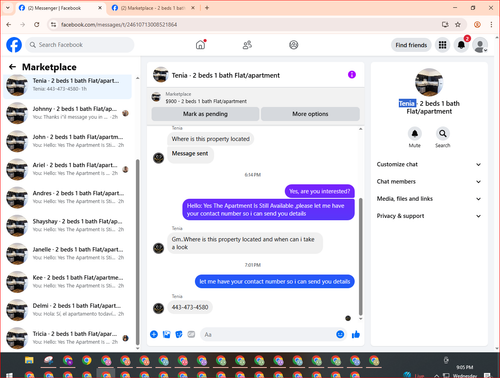Screen dimensions: 500x378
Task: Attach a photo using the image icon
Action: pos(166,334)
